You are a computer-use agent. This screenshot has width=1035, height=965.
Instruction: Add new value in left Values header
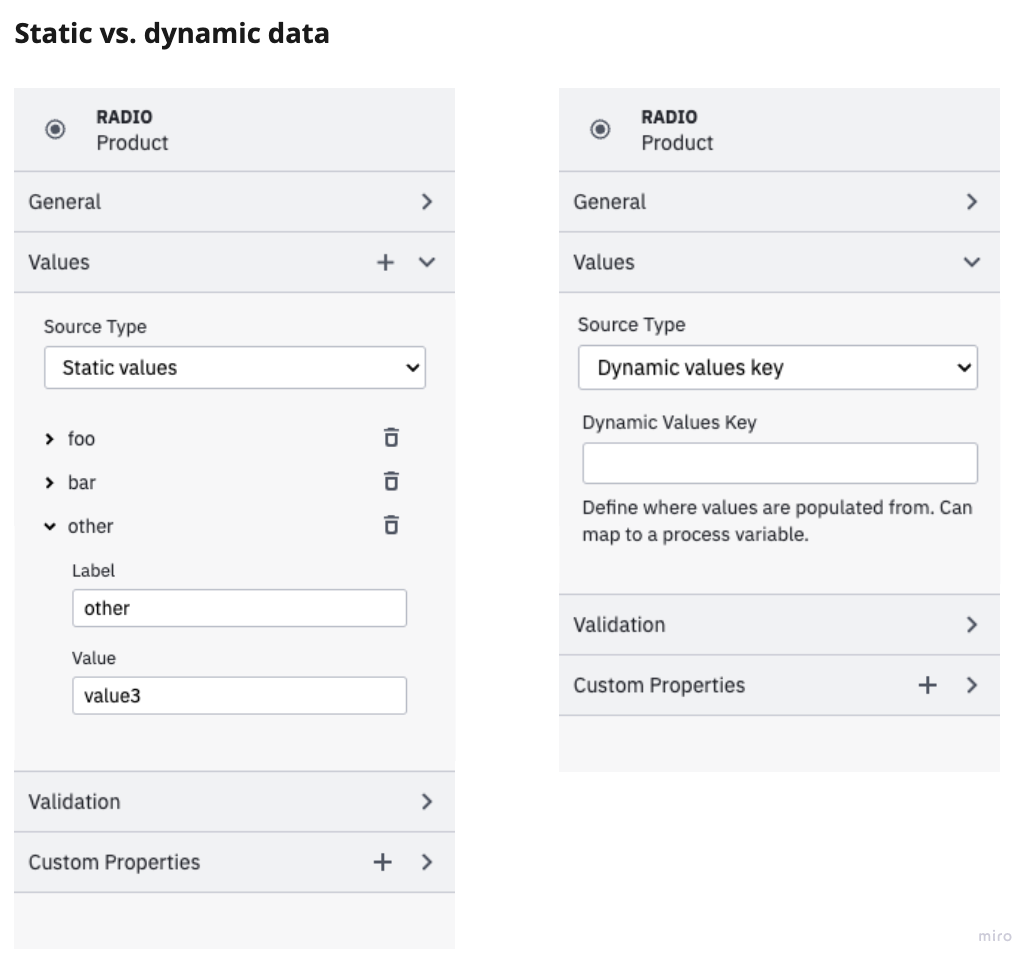pos(385,262)
